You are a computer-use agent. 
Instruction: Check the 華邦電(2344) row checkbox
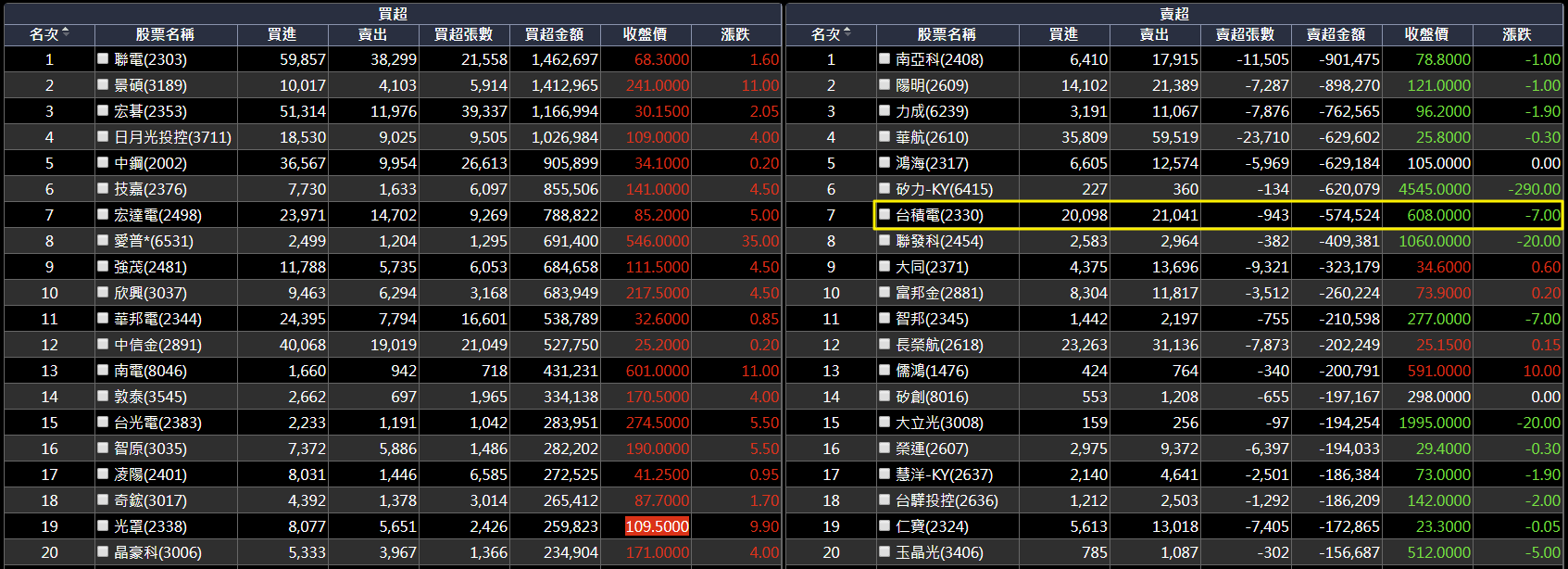103,318
